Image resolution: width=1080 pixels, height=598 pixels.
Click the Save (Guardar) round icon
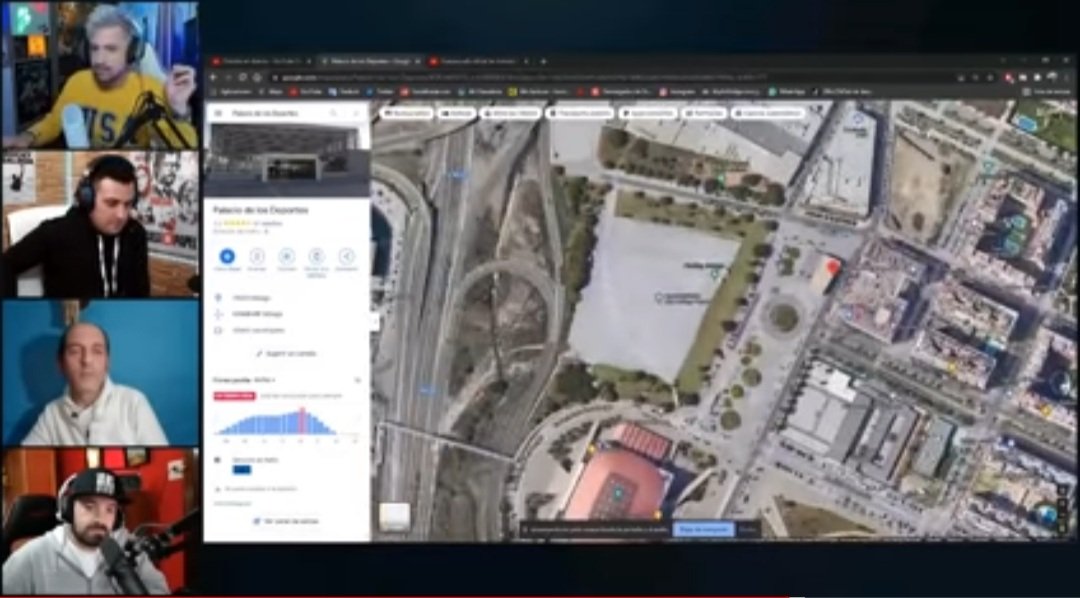[257, 257]
